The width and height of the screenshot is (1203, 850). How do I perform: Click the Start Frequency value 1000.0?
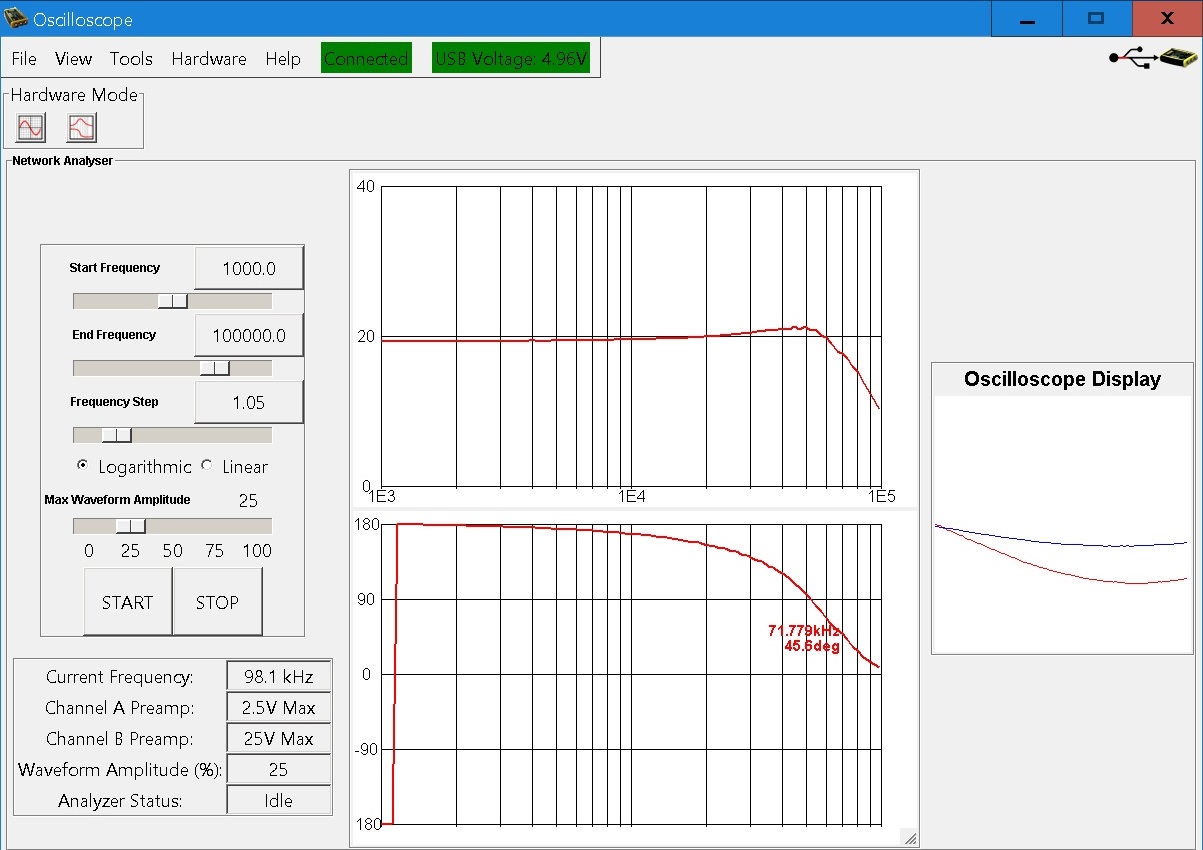tap(248, 268)
